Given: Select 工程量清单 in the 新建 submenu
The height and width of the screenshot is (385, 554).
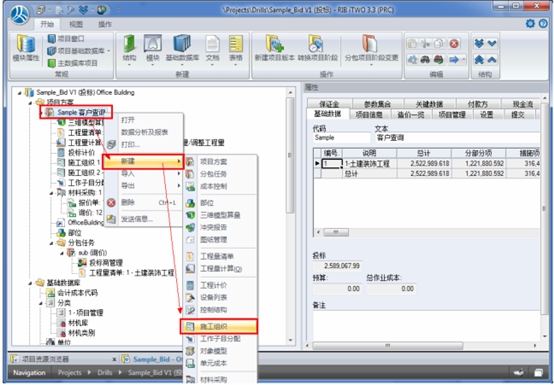Looking at the screenshot, I should (x=220, y=256).
